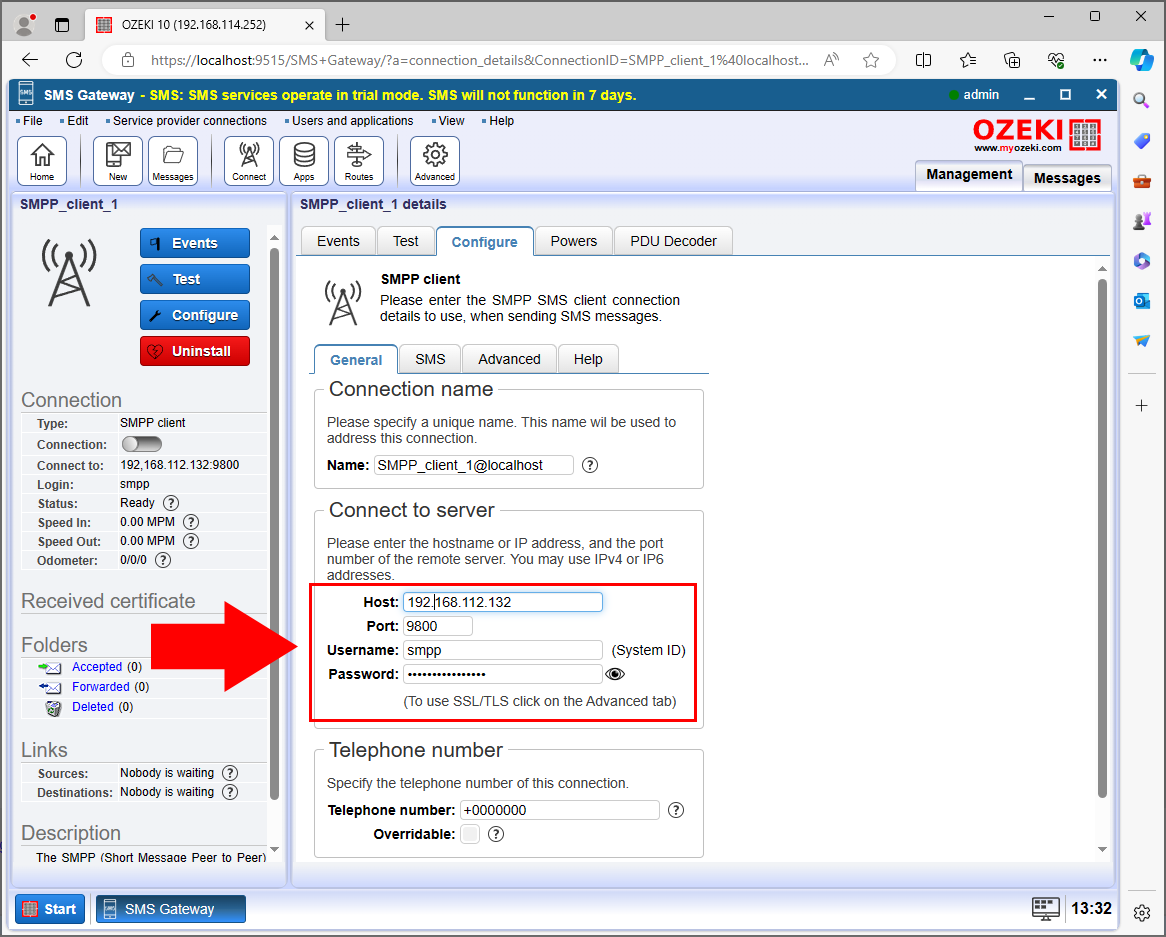Click the Routes signpost toolbar icon
The image size is (1166, 937).
pos(358,161)
